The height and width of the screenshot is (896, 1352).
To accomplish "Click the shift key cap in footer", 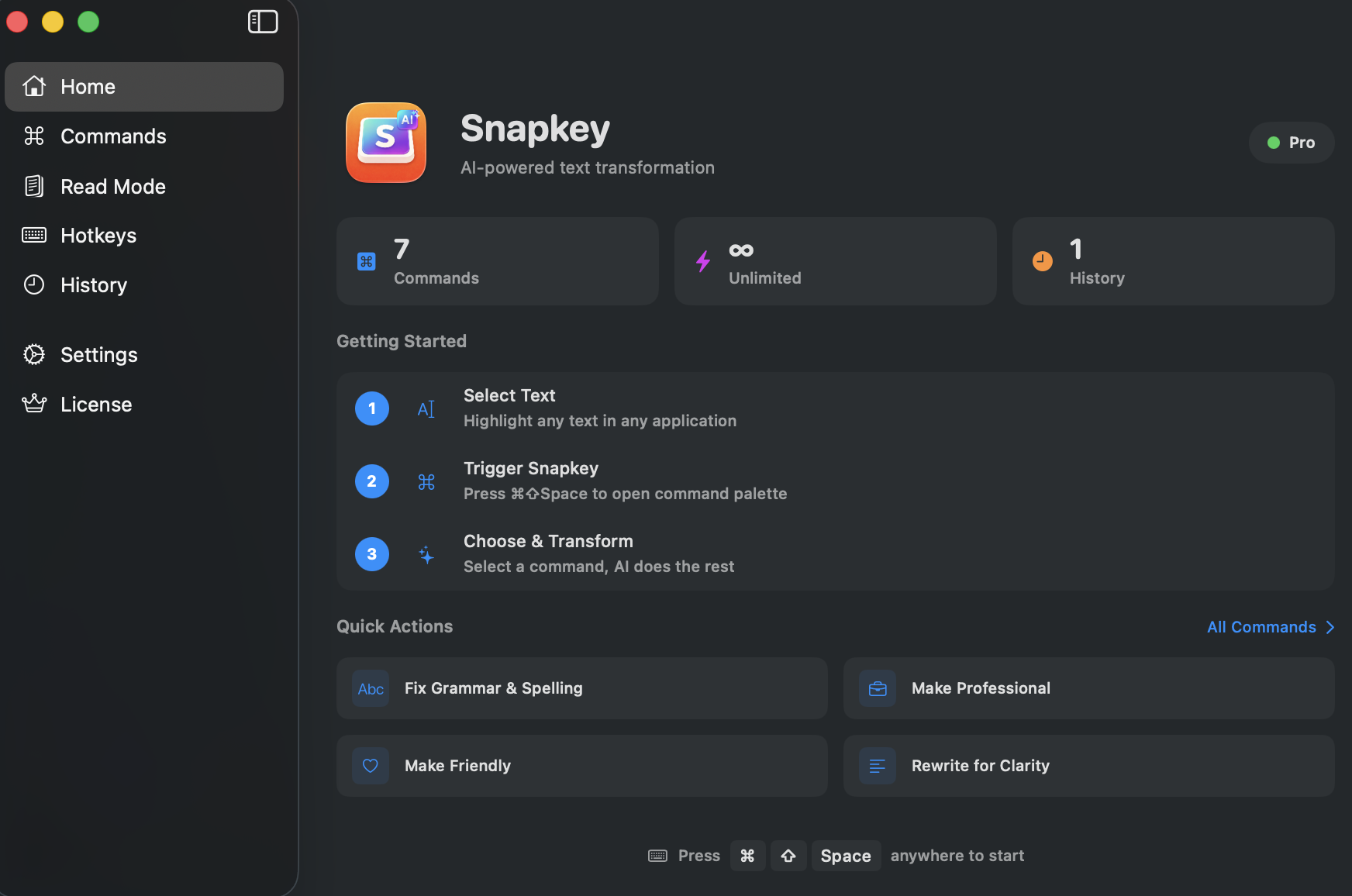I will click(x=788, y=856).
